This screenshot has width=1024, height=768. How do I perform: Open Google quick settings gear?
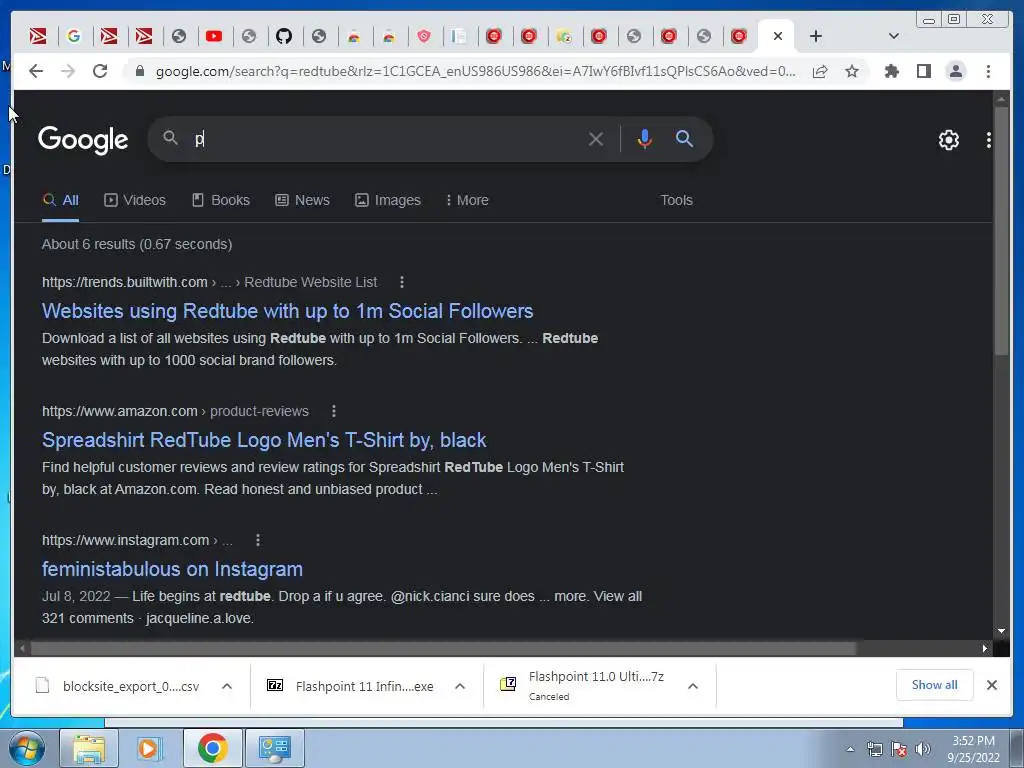(948, 140)
